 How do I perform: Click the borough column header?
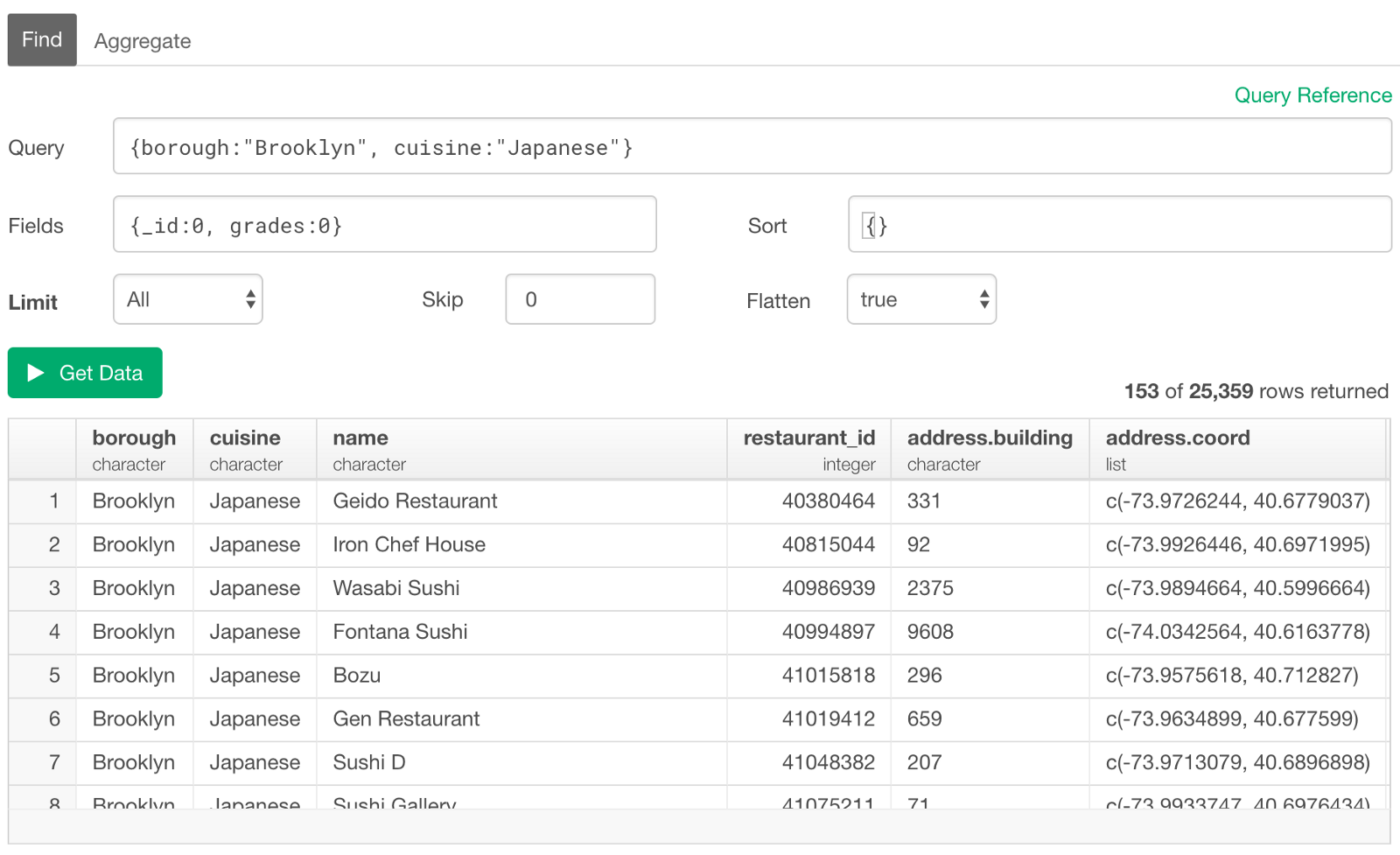point(135,449)
